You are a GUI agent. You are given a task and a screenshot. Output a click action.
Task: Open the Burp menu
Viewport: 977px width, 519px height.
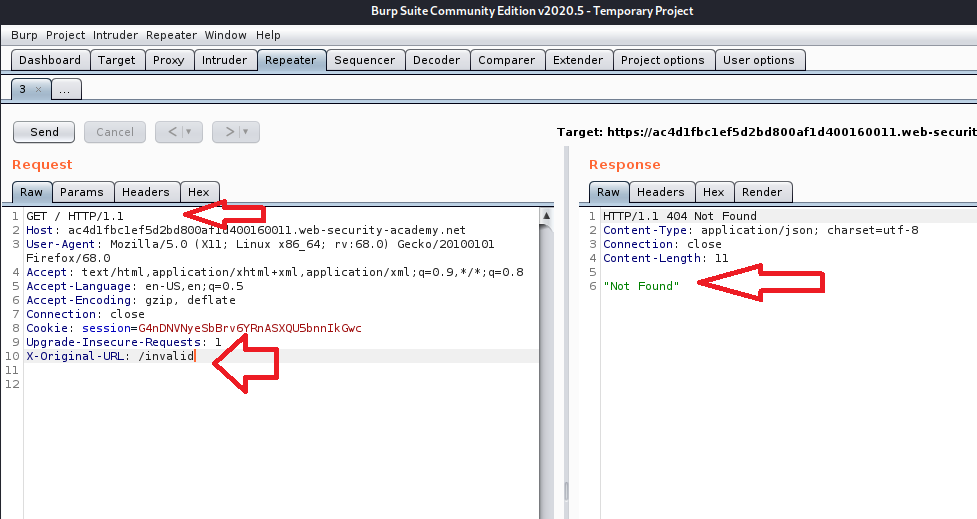pos(24,35)
